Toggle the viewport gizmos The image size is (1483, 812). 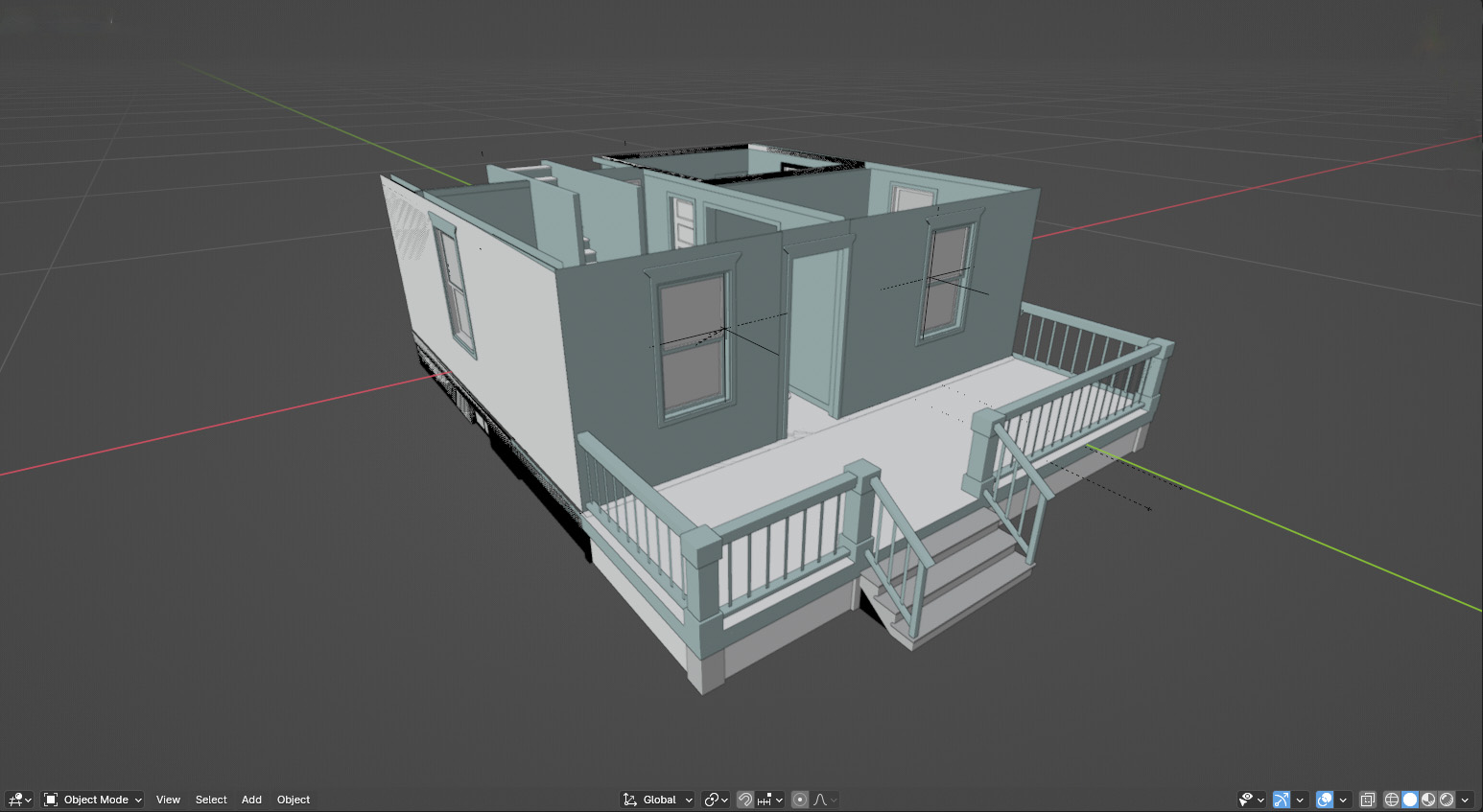(x=1282, y=800)
